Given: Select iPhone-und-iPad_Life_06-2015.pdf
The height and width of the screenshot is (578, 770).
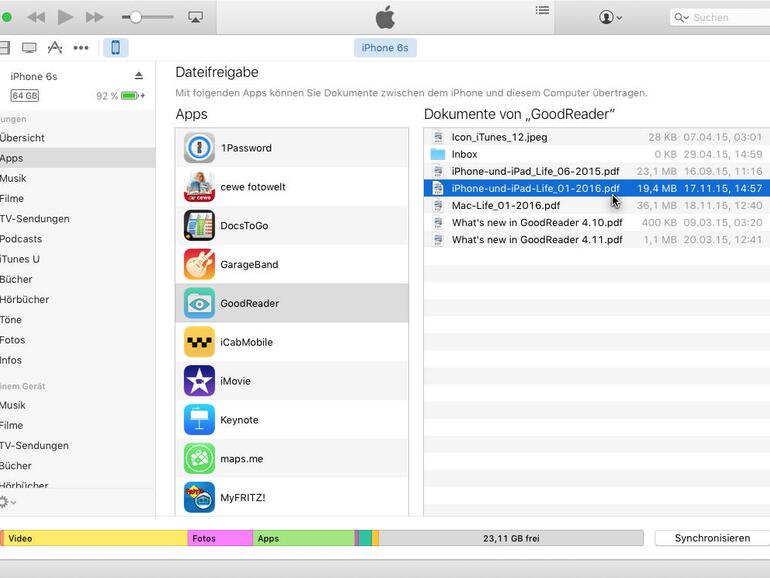Looking at the screenshot, I should [x=597, y=171].
